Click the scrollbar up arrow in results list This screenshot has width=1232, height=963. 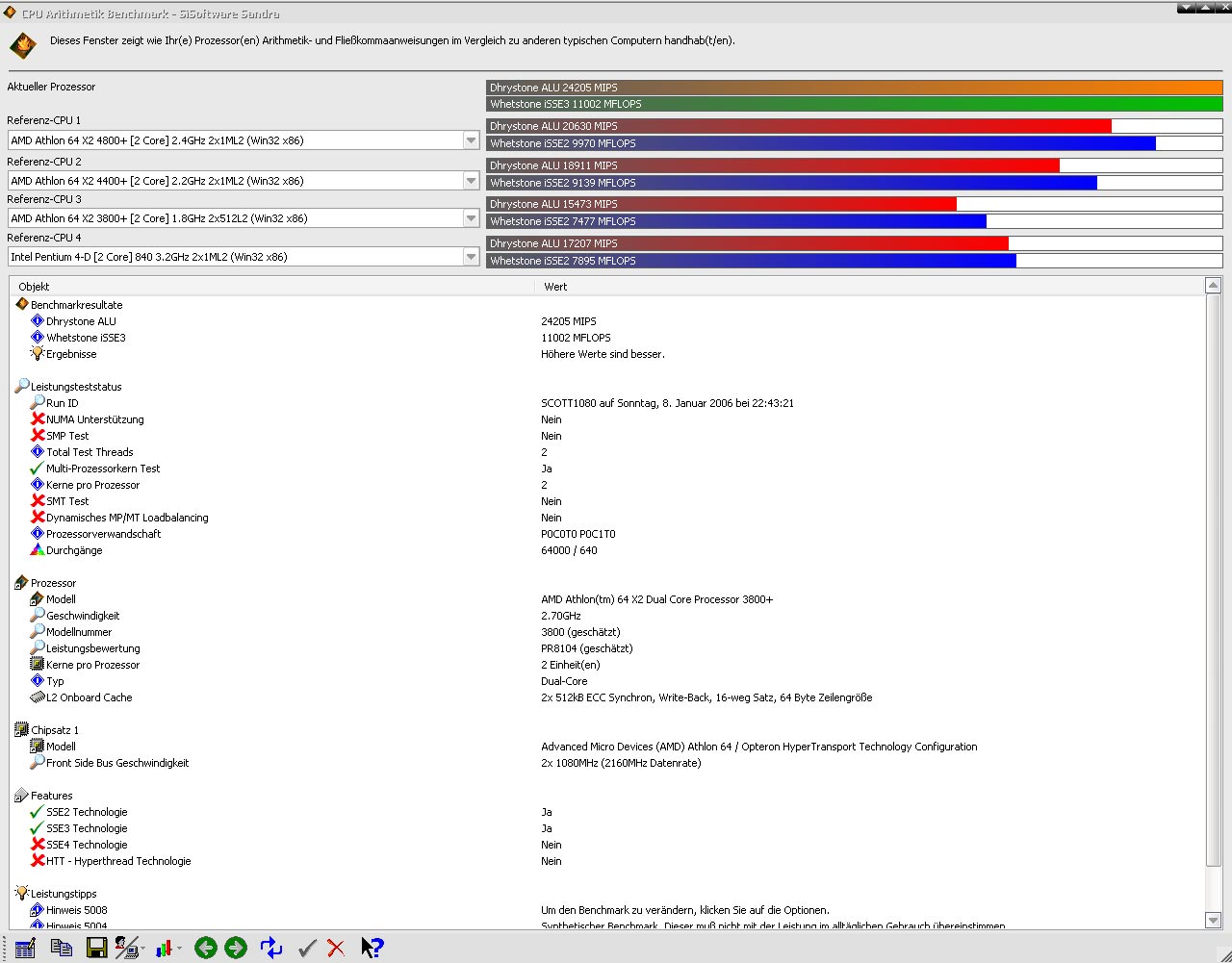[x=1213, y=286]
